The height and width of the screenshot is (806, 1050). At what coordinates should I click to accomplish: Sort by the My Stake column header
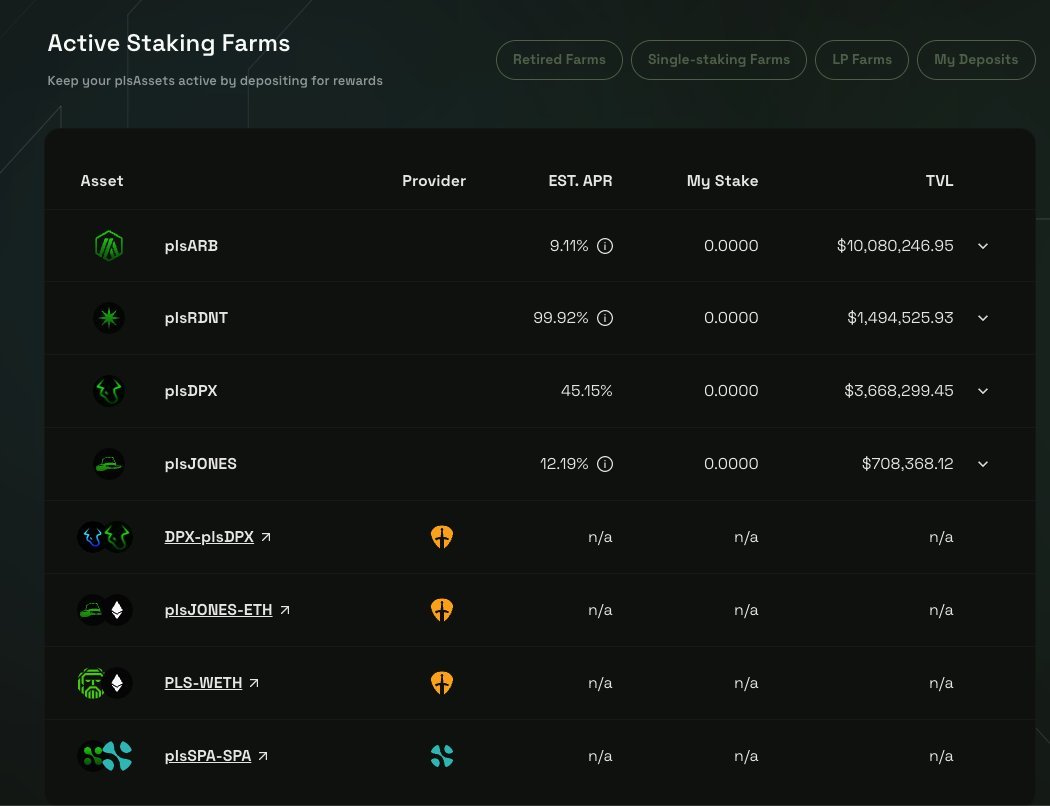pyautogui.click(x=723, y=181)
